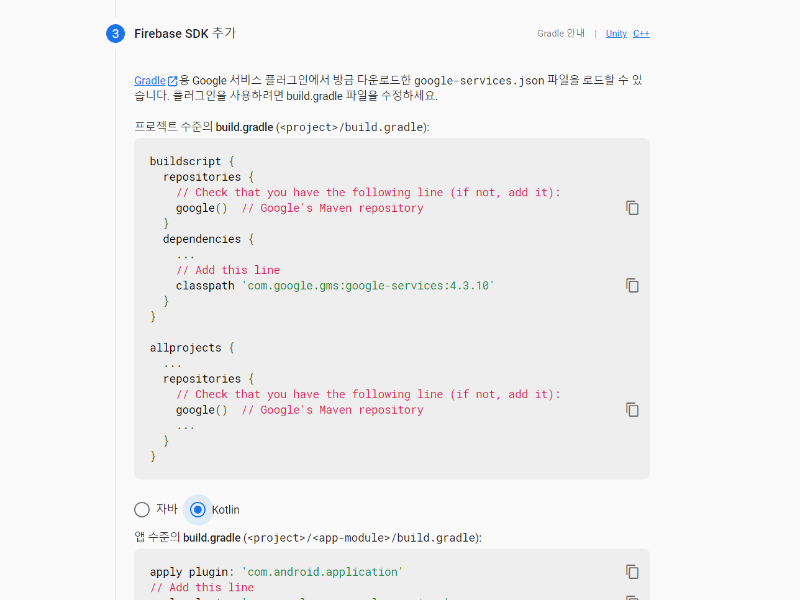Click the '// Add this line' comment above classpath

[x=228, y=270]
